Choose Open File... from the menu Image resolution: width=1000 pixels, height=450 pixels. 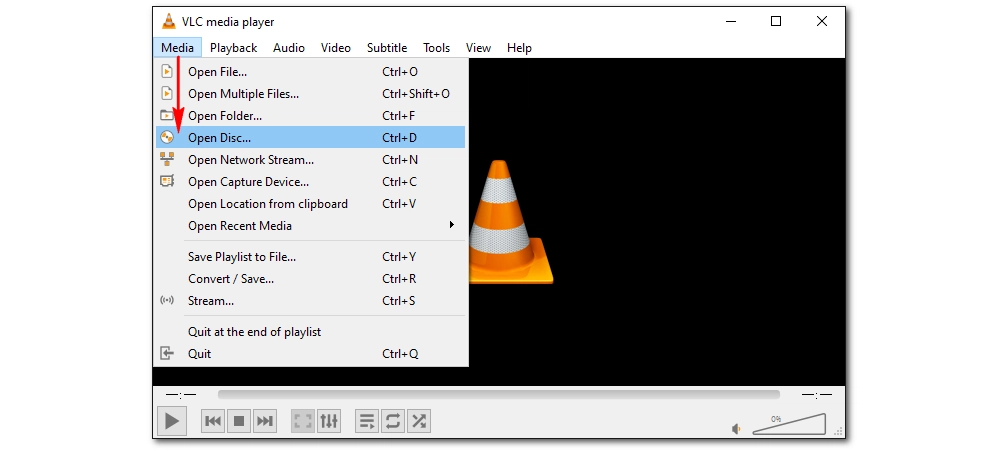(311, 72)
